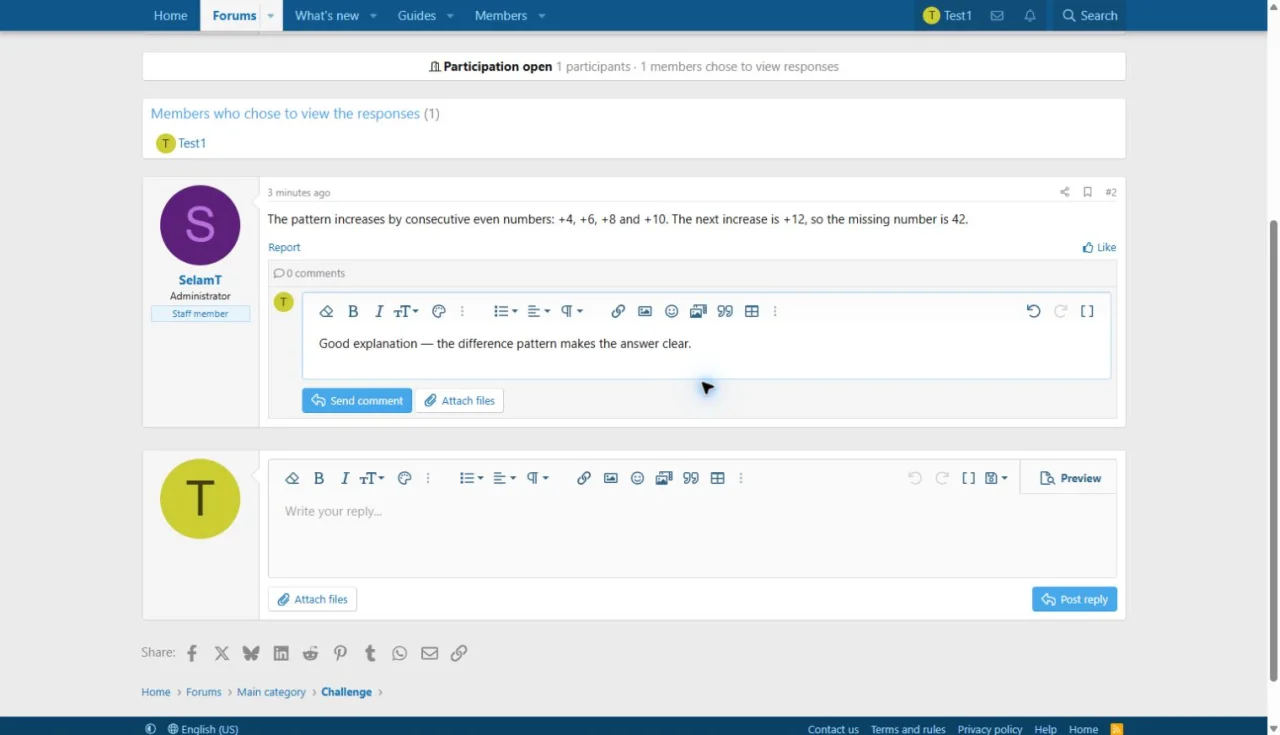1280x735 pixels.
Task: Open font size dropdown in comment editor
Action: click(406, 312)
